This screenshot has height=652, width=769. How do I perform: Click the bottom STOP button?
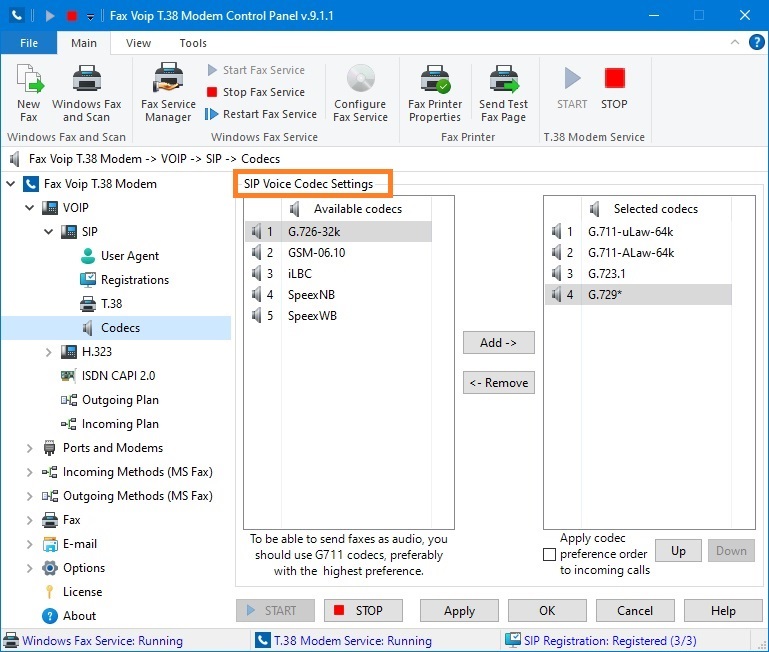(363, 611)
